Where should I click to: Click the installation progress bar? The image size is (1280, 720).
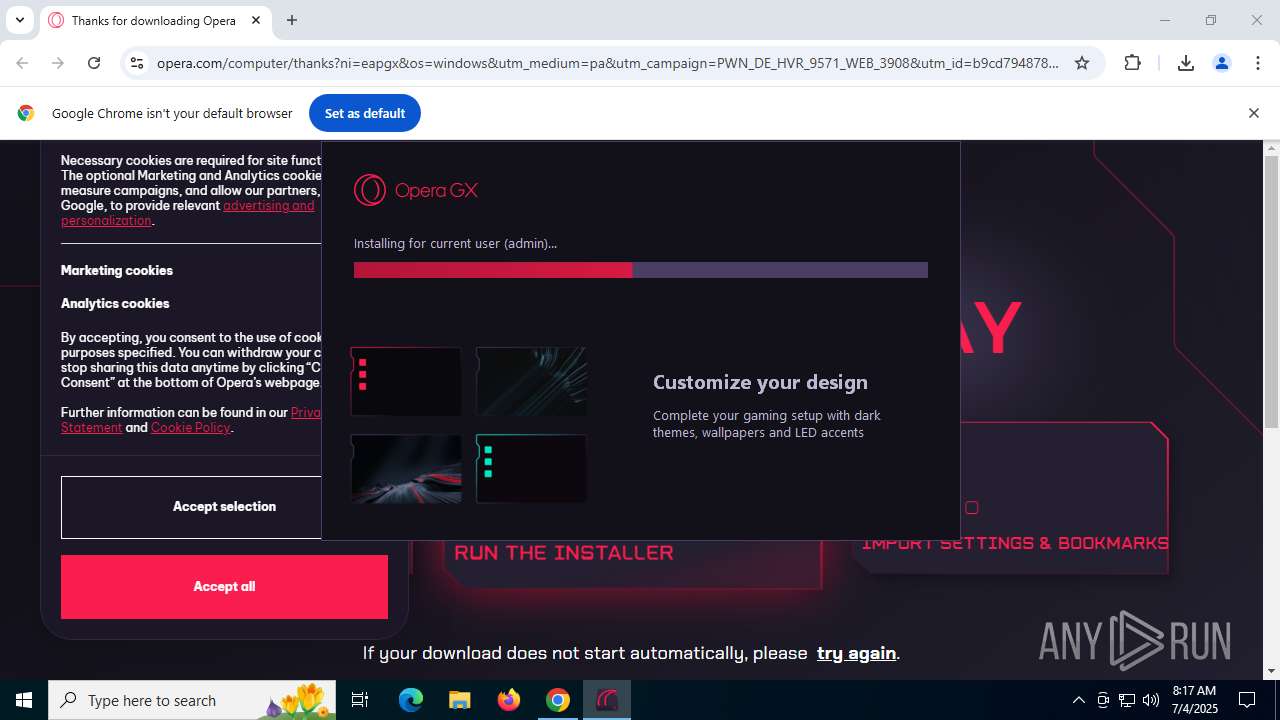pos(641,270)
